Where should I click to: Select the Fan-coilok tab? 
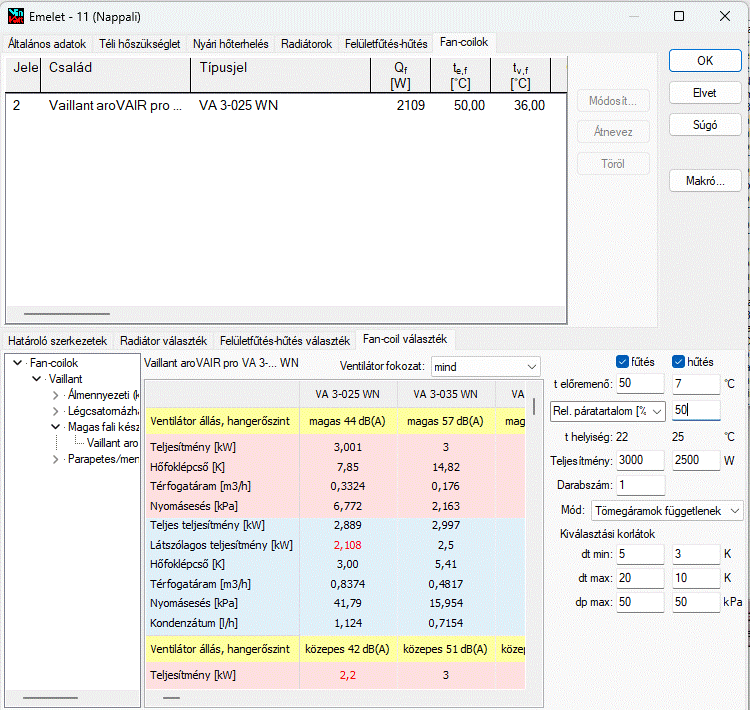pos(464,43)
